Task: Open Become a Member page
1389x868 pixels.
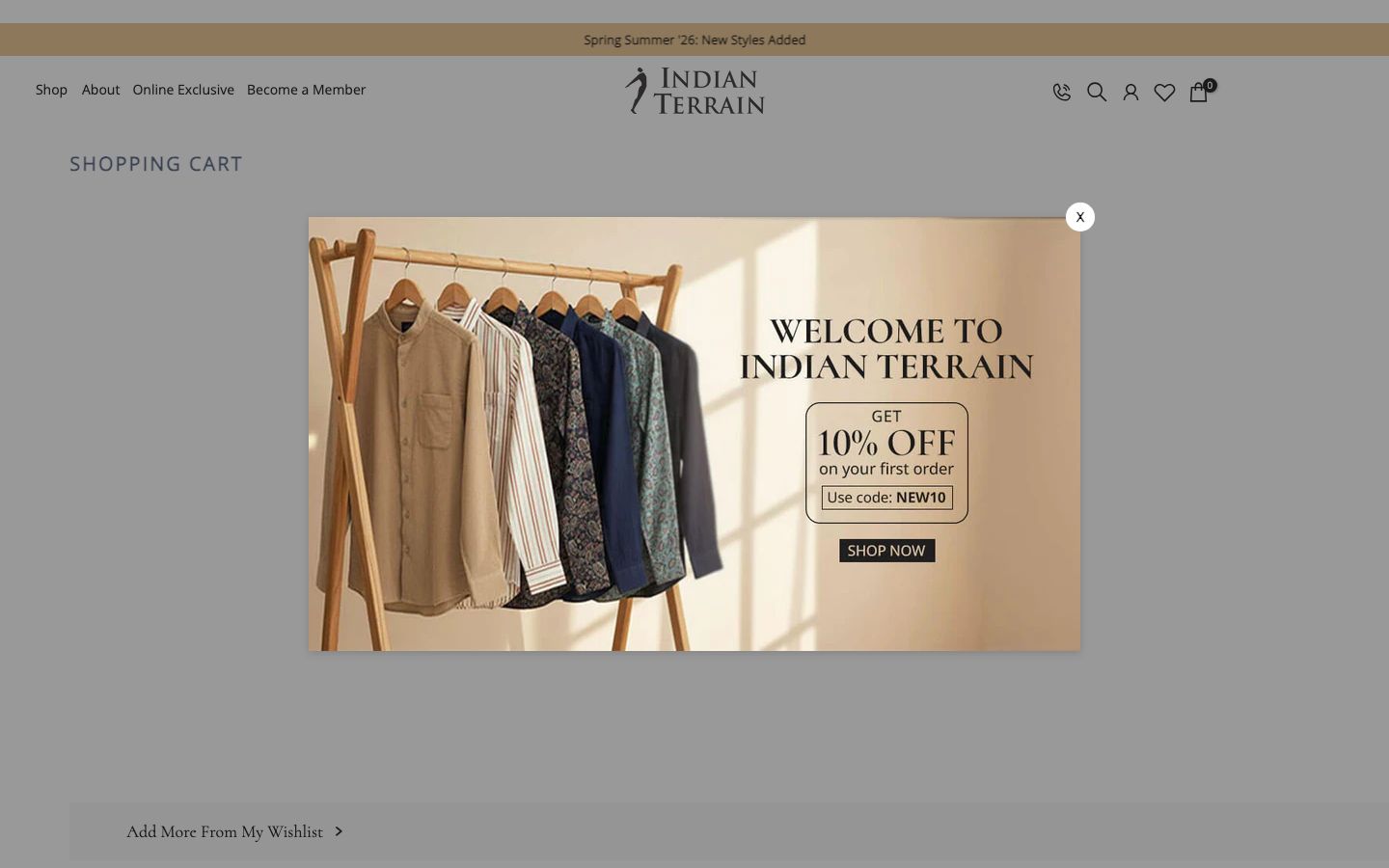Action: [x=306, y=90]
